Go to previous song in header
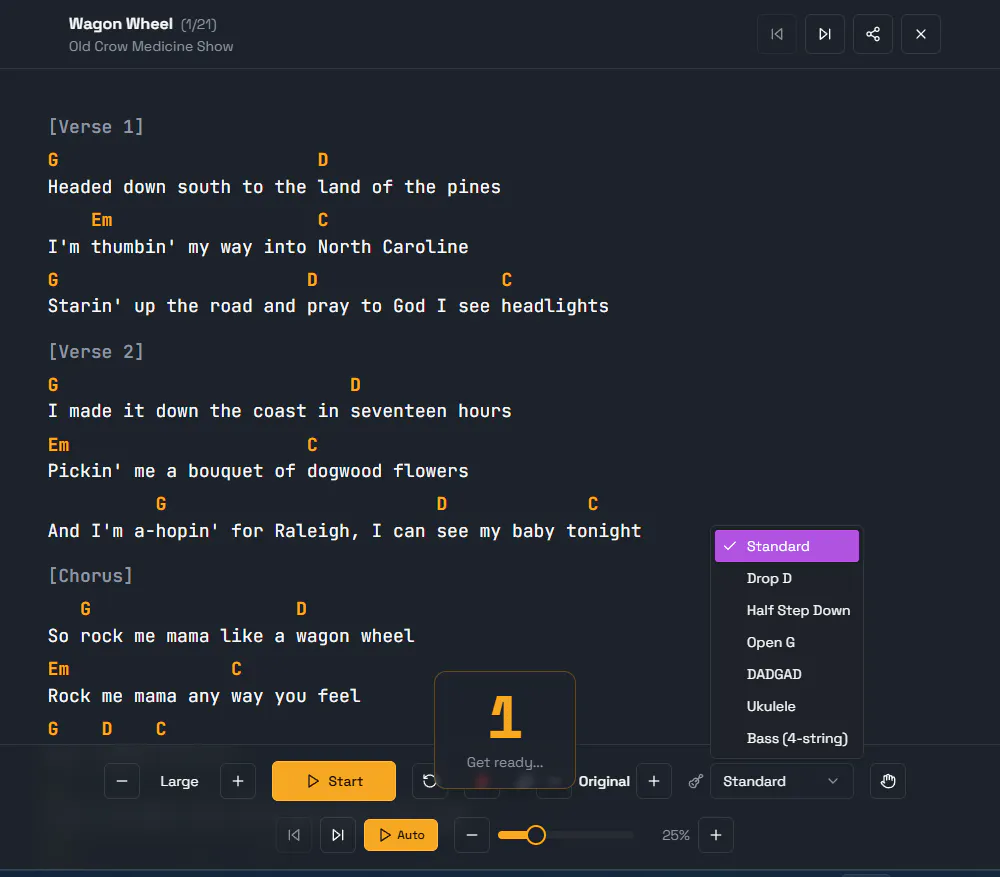This screenshot has height=877, width=1000. (x=776, y=34)
